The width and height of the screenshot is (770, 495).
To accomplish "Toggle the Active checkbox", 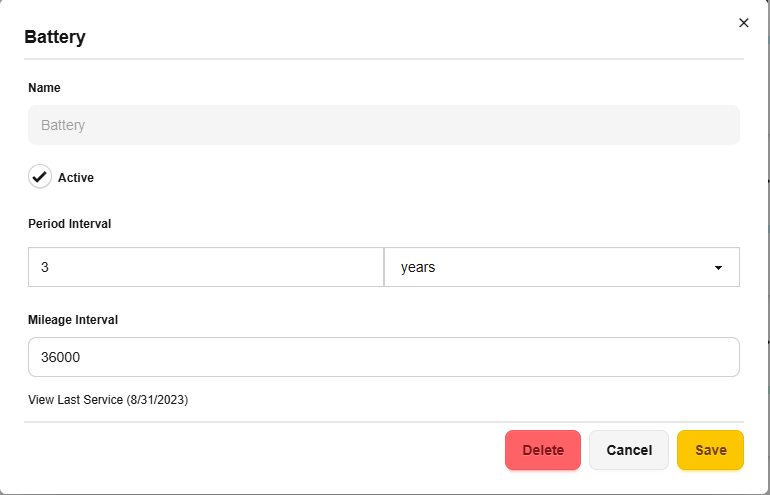I will 40,177.
